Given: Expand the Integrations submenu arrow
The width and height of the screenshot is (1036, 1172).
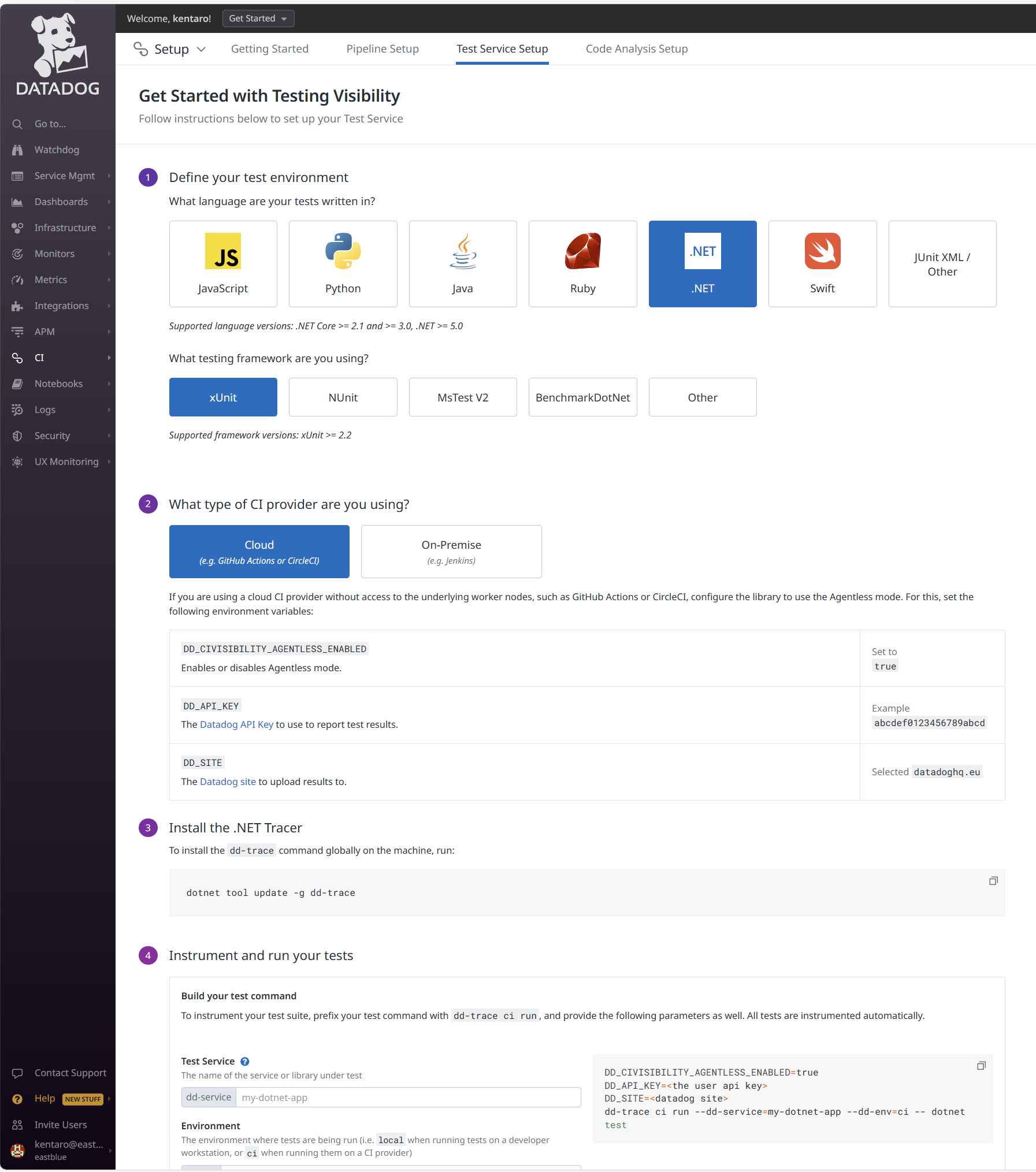Looking at the screenshot, I should (x=109, y=306).
